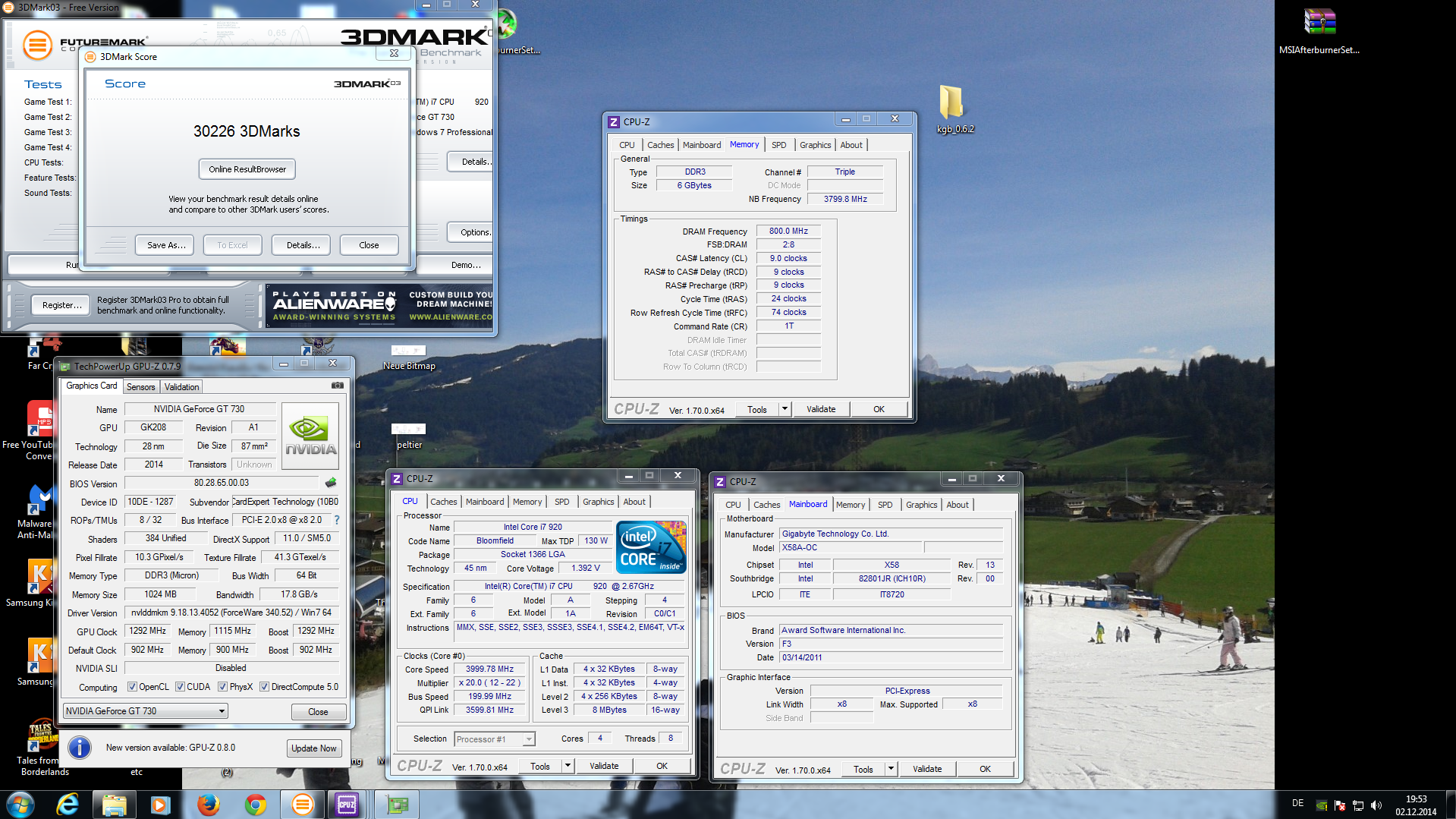Open Free YouTube Converter desktop shortcut
The height and width of the screenshot is (819, 1456).
pos(29,430)
